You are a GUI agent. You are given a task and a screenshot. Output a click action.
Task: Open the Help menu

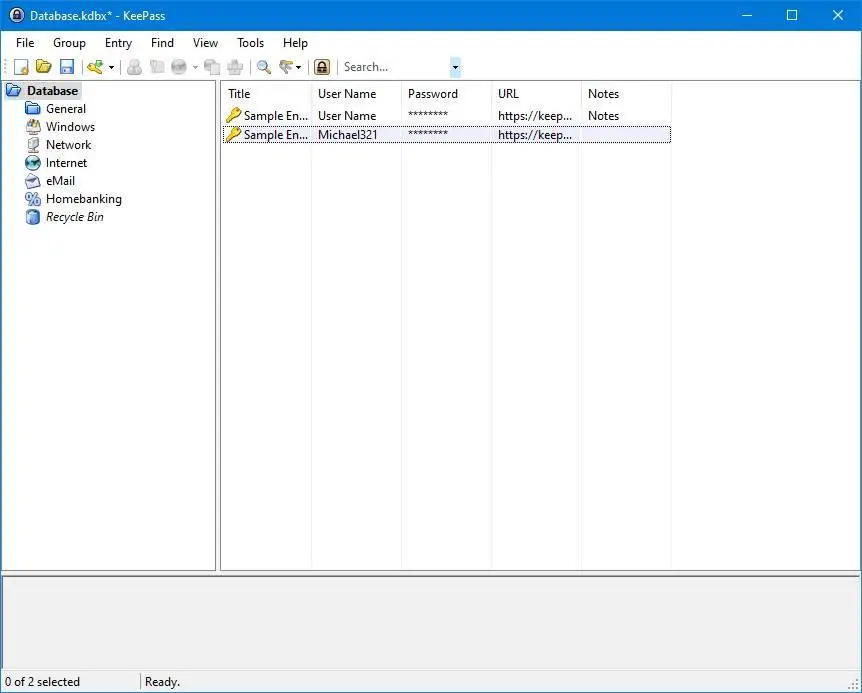[x=295, y=43]
